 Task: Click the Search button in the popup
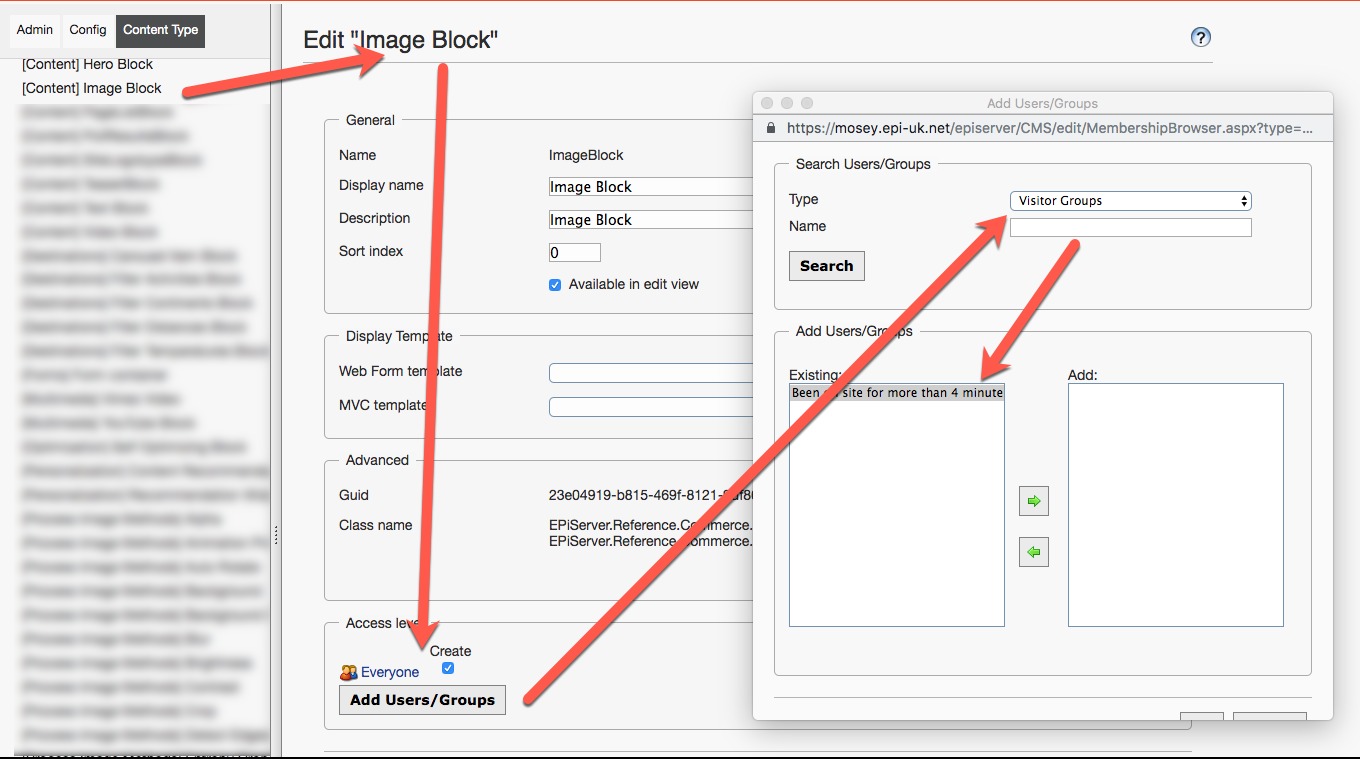[826, 266]
